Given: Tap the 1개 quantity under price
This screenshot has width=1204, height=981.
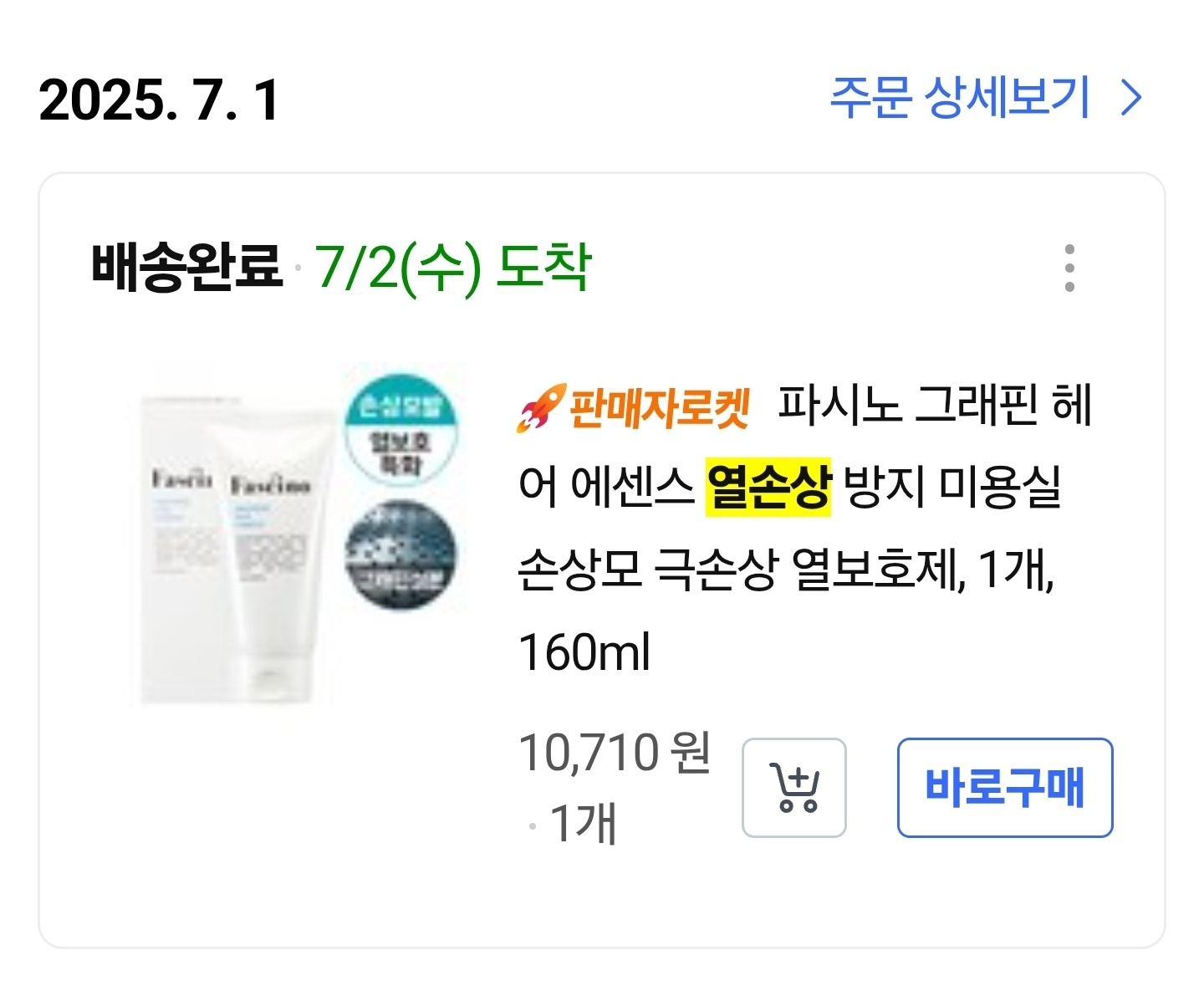Looking at the screenshot, I should 583,823.
